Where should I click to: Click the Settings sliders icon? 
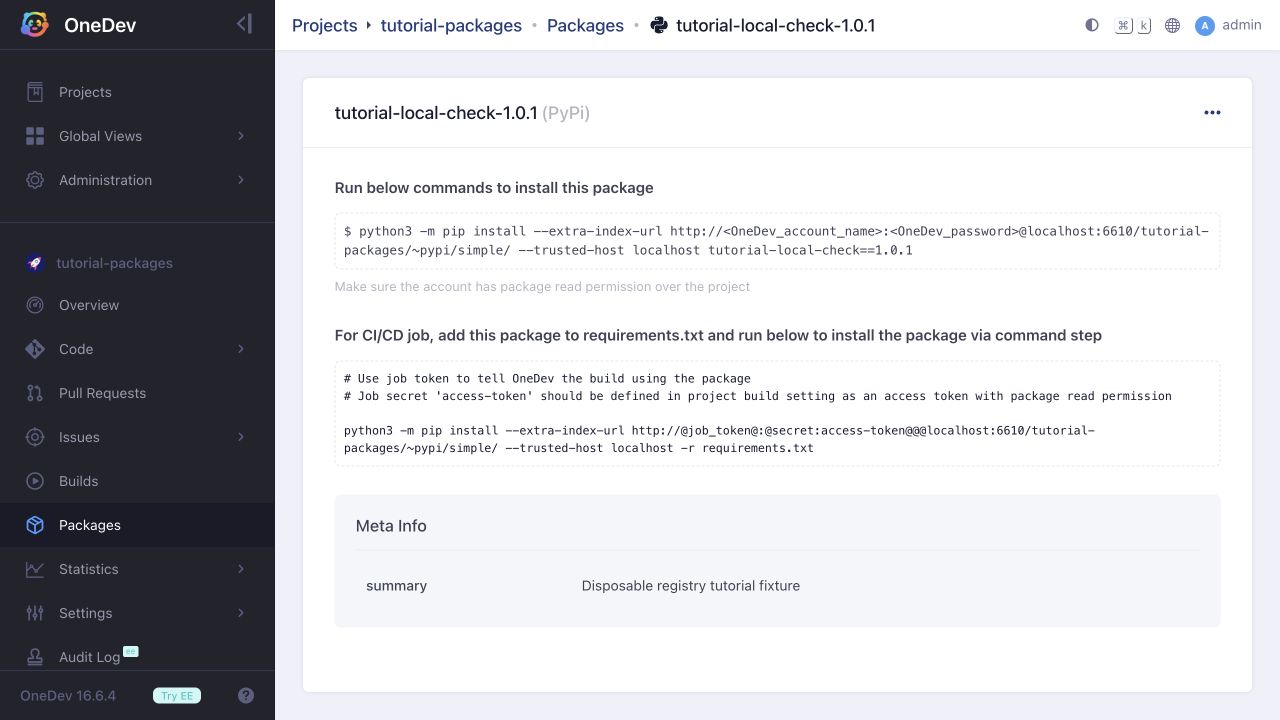35,613
